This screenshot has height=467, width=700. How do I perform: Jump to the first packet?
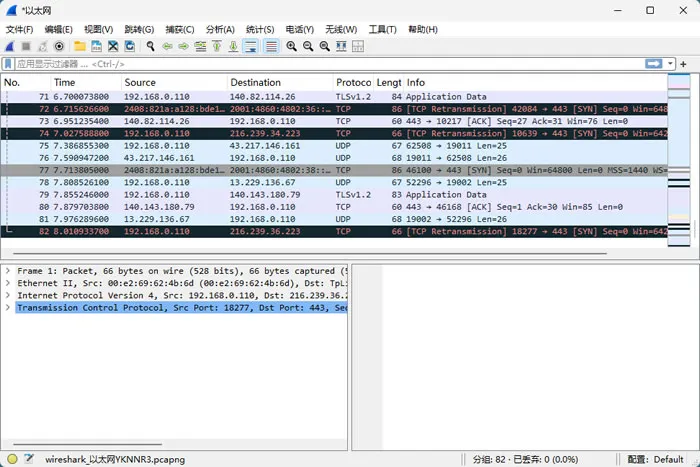(217, 46)
